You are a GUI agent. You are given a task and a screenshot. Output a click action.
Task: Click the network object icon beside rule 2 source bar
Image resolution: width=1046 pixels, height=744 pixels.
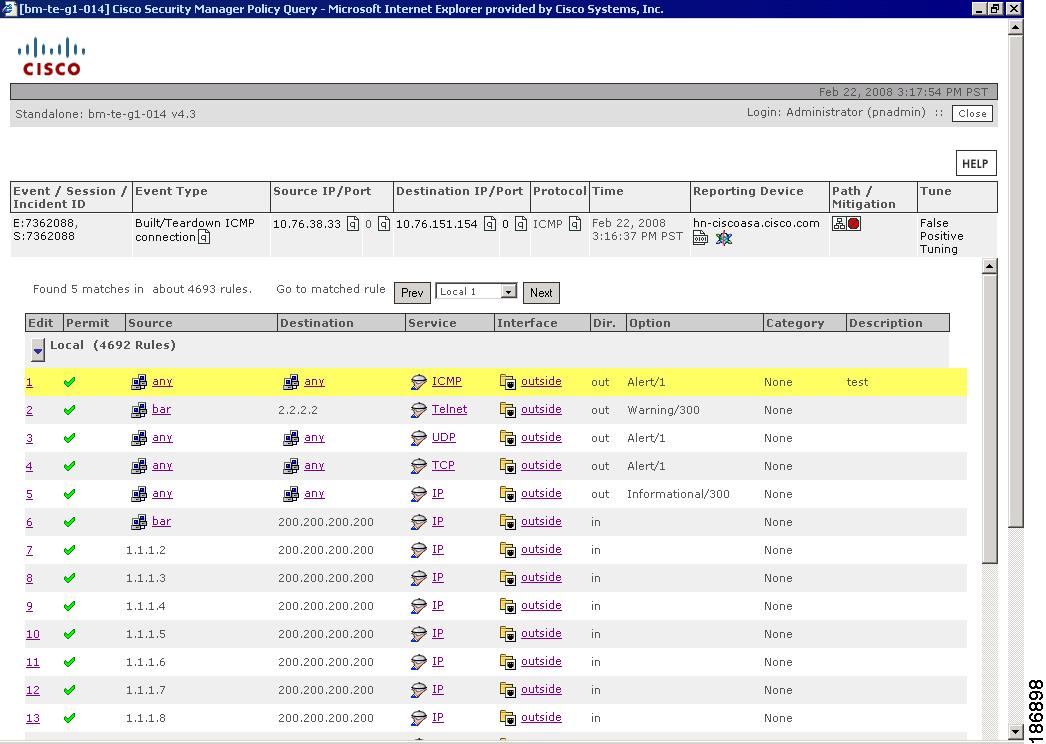(x=139, y=410)
